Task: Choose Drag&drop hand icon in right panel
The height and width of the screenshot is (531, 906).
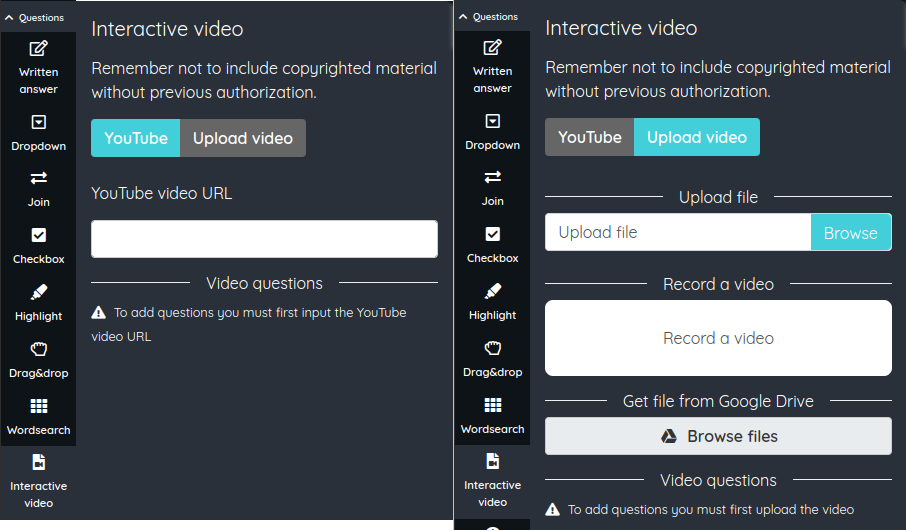Action: tap(492, 348)
